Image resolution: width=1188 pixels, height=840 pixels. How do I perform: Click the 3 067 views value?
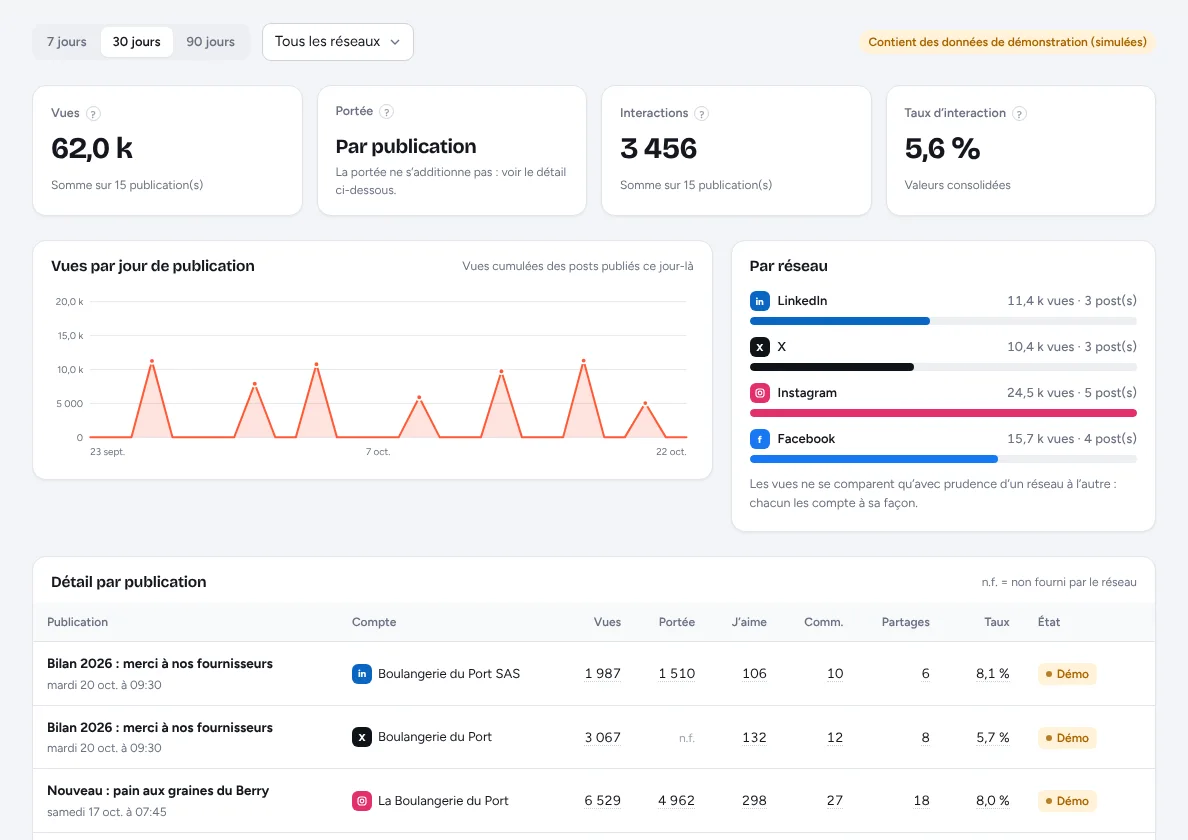click(602, 737)
